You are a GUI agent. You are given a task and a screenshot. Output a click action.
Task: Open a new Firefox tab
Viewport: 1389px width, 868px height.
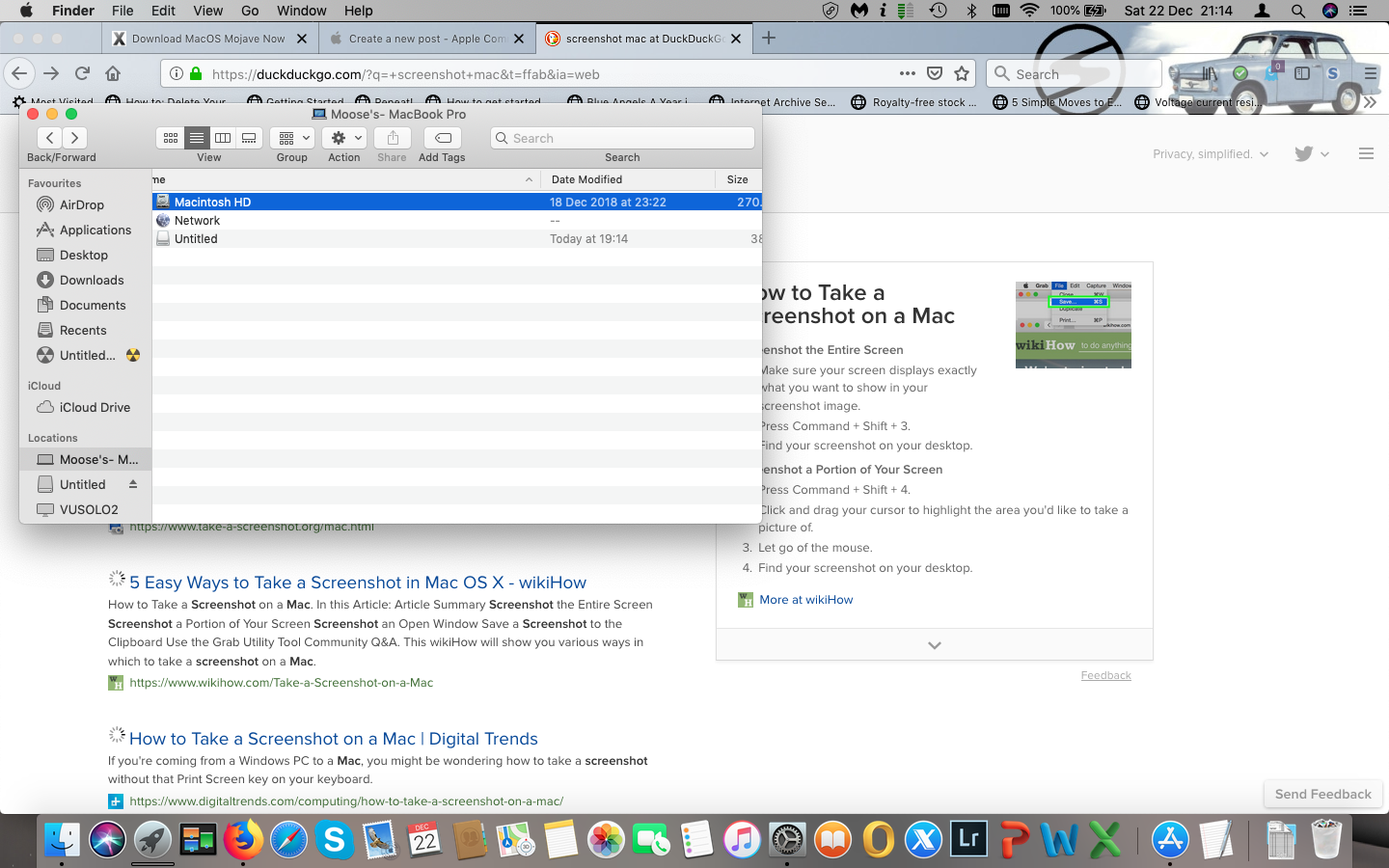pos(769,38)
